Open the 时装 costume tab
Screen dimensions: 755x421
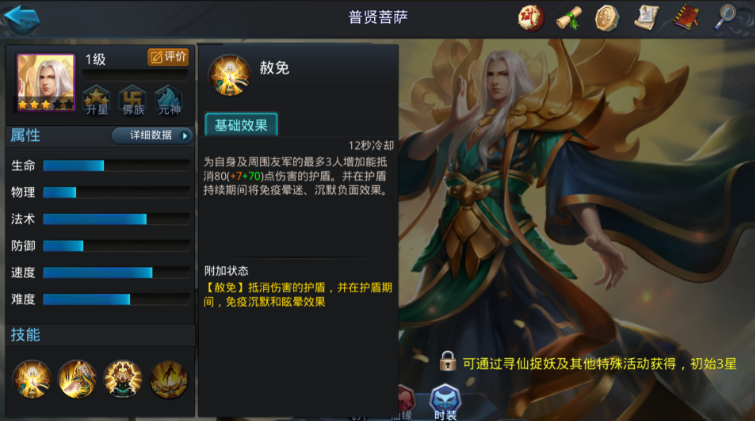(445, 402)
